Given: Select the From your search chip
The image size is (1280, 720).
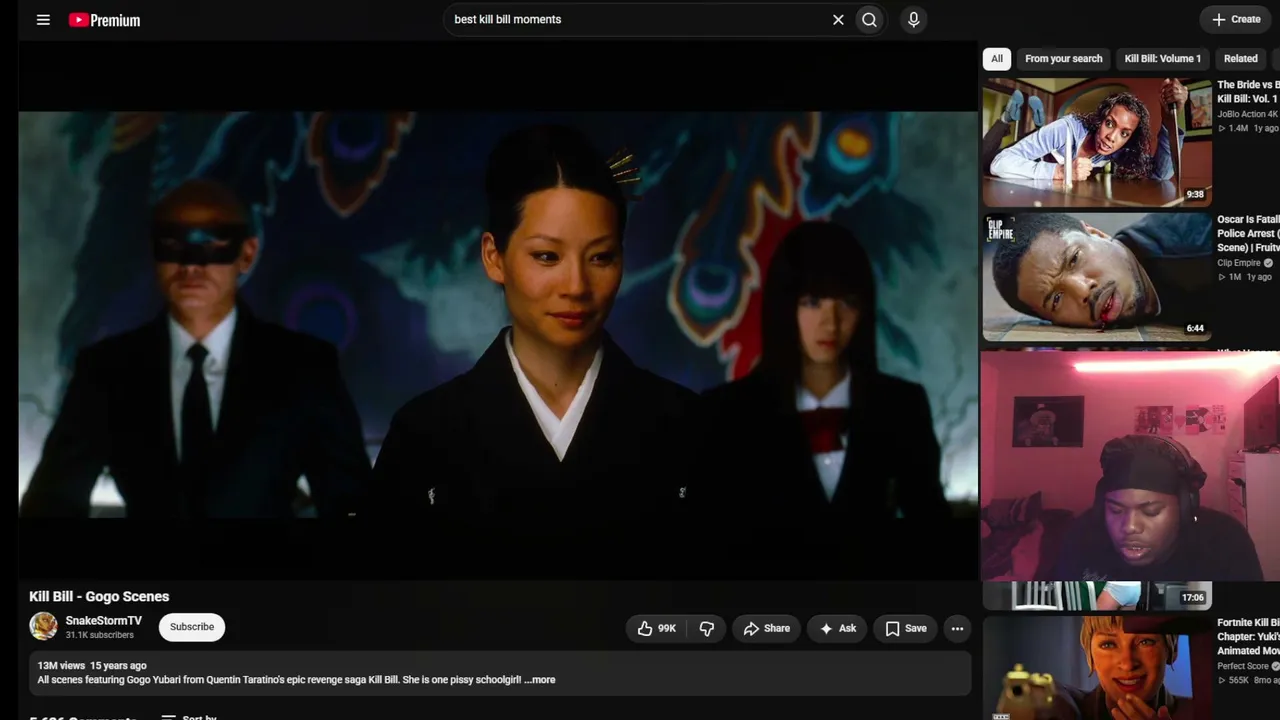Looking at the screenshot, I should [x=1063, y=59].
